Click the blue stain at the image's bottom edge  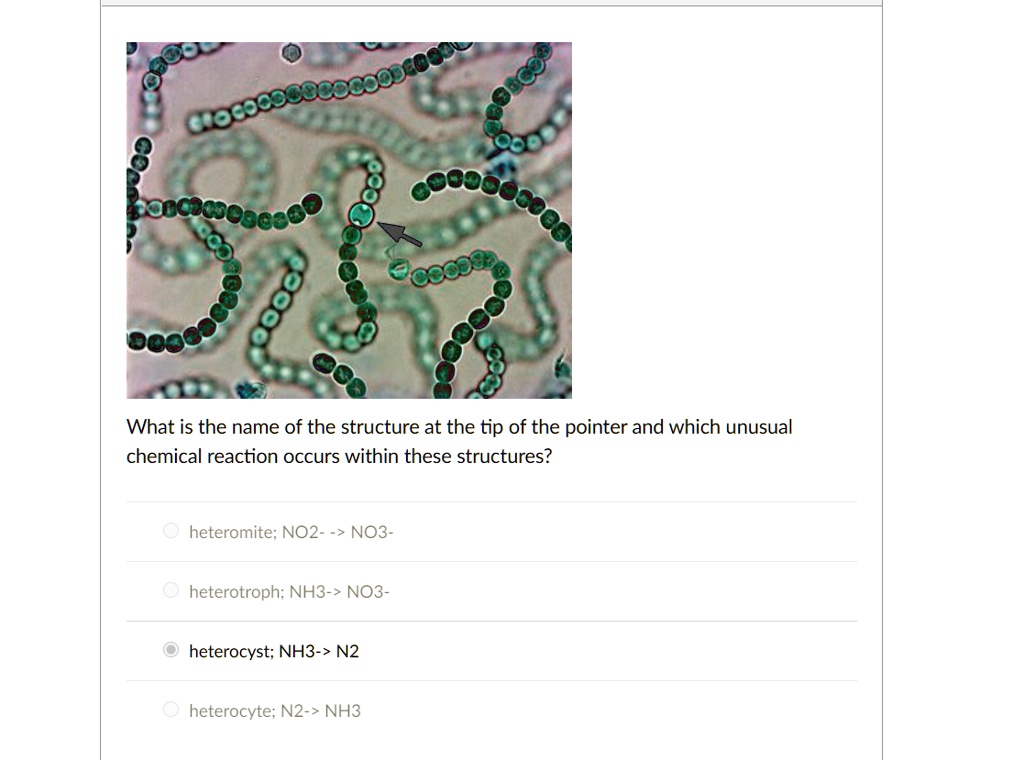tap(251, 390)
